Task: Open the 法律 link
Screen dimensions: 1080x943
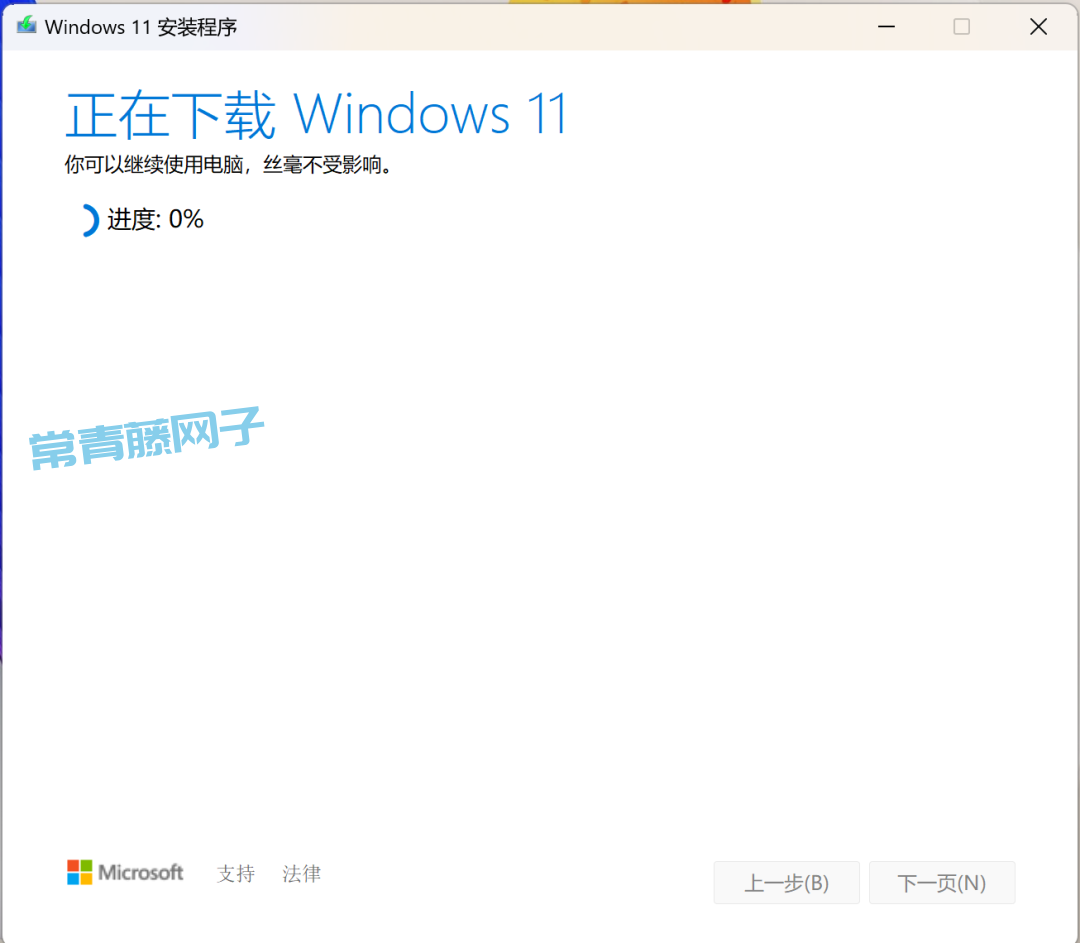Action: click(x=302, y=874)
